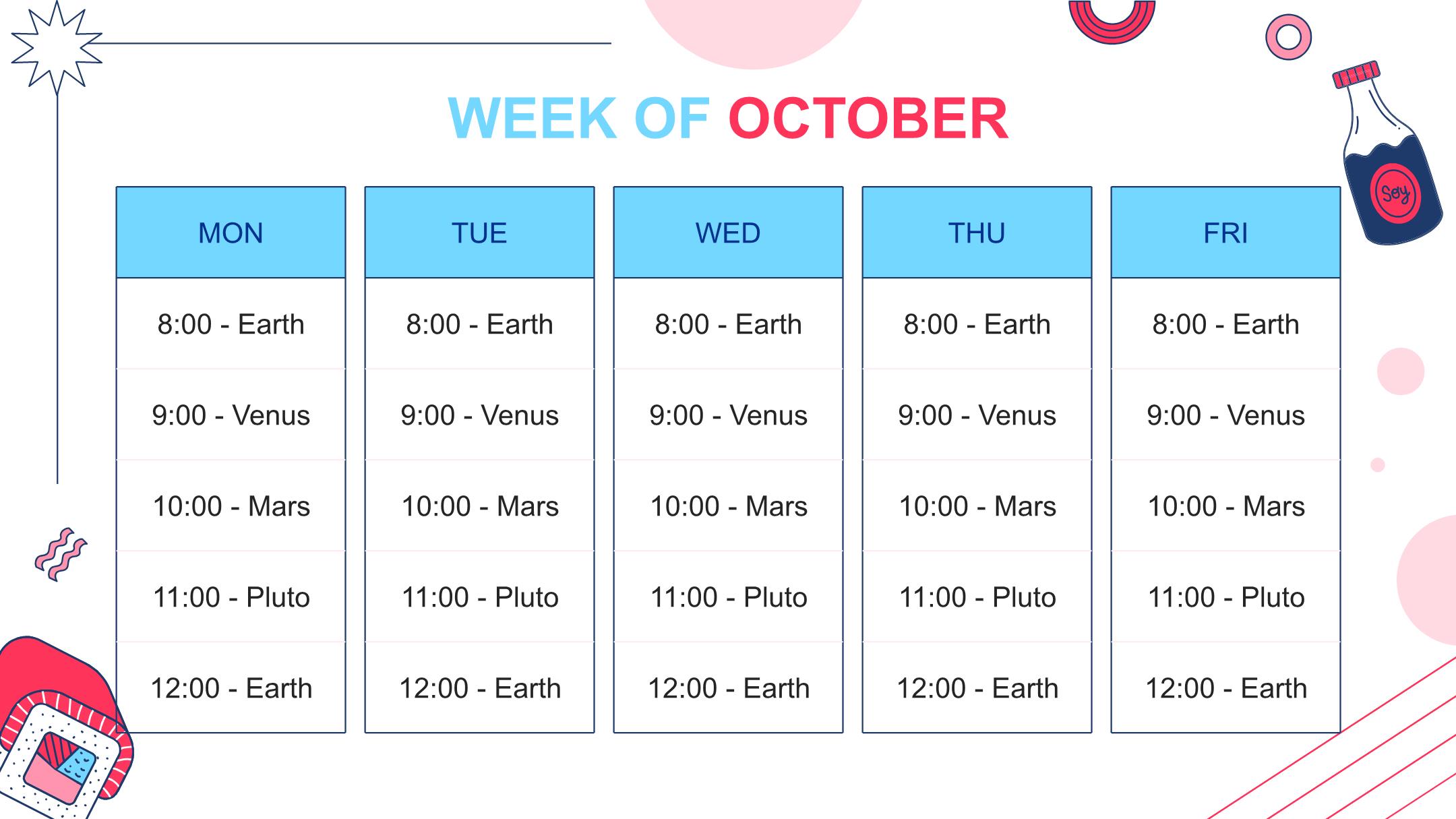Click the starburst outline shape
1456x819 pixels.
[x=57, y=47]
